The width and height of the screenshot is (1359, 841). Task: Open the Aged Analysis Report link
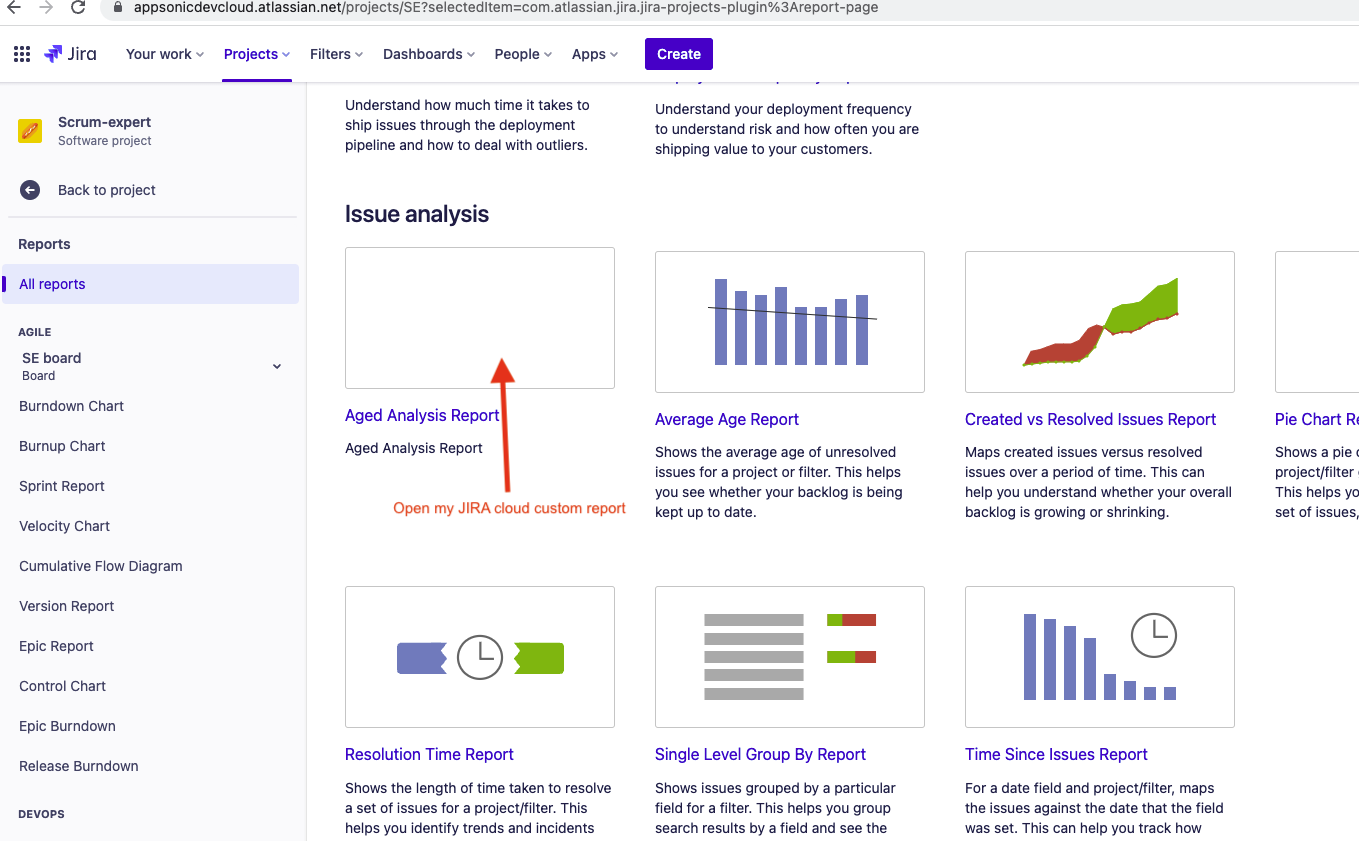(x=422, y=415)
